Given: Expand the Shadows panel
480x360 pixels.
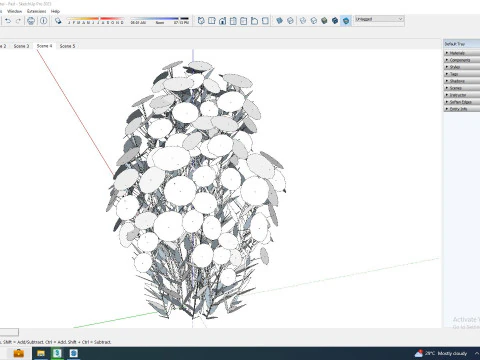Looking at the screenshot, I should pyautogui.click(x=462, y=81).
